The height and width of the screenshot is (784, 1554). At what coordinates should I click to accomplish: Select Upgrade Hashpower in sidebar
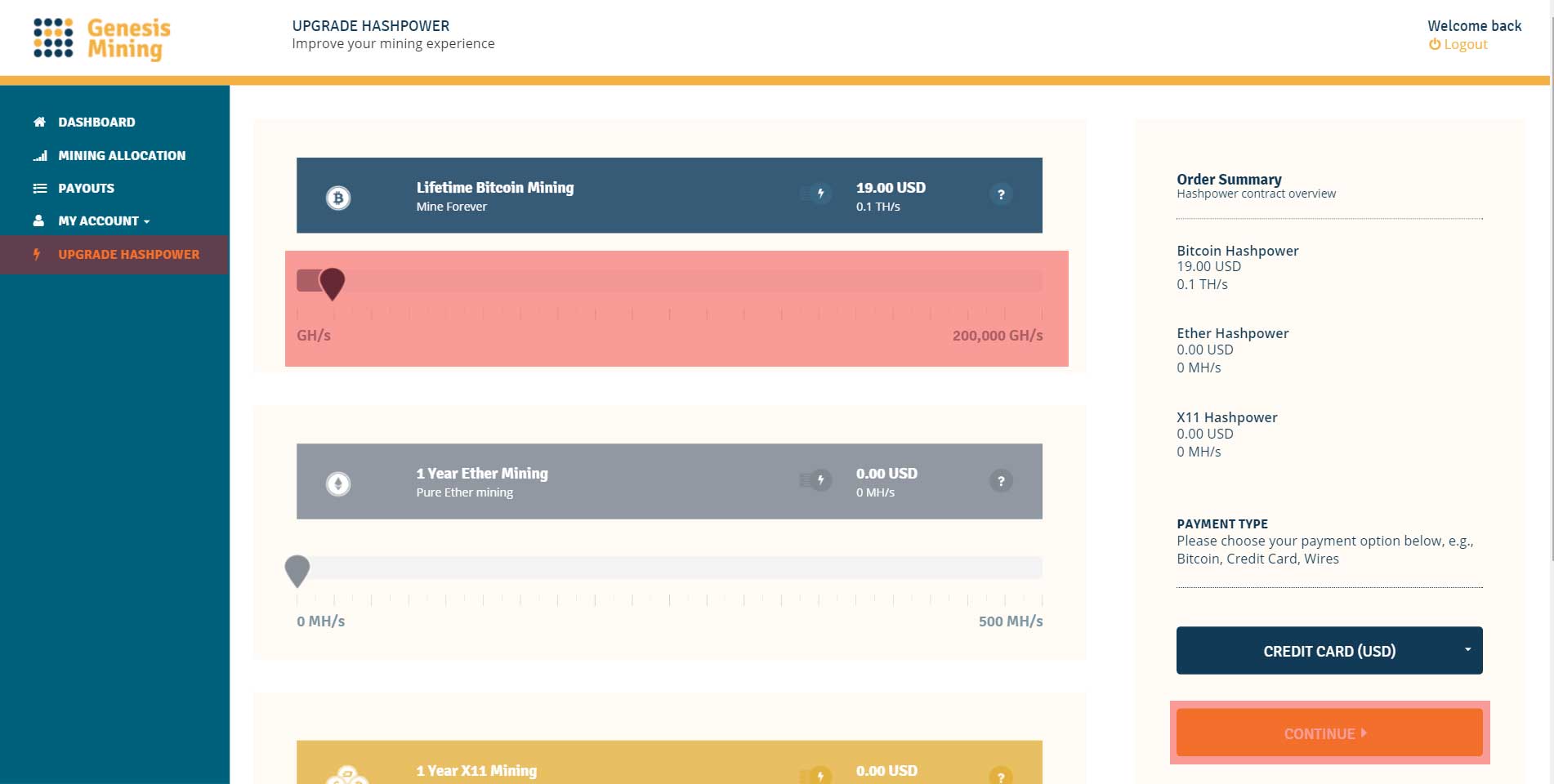click(114, 254)
